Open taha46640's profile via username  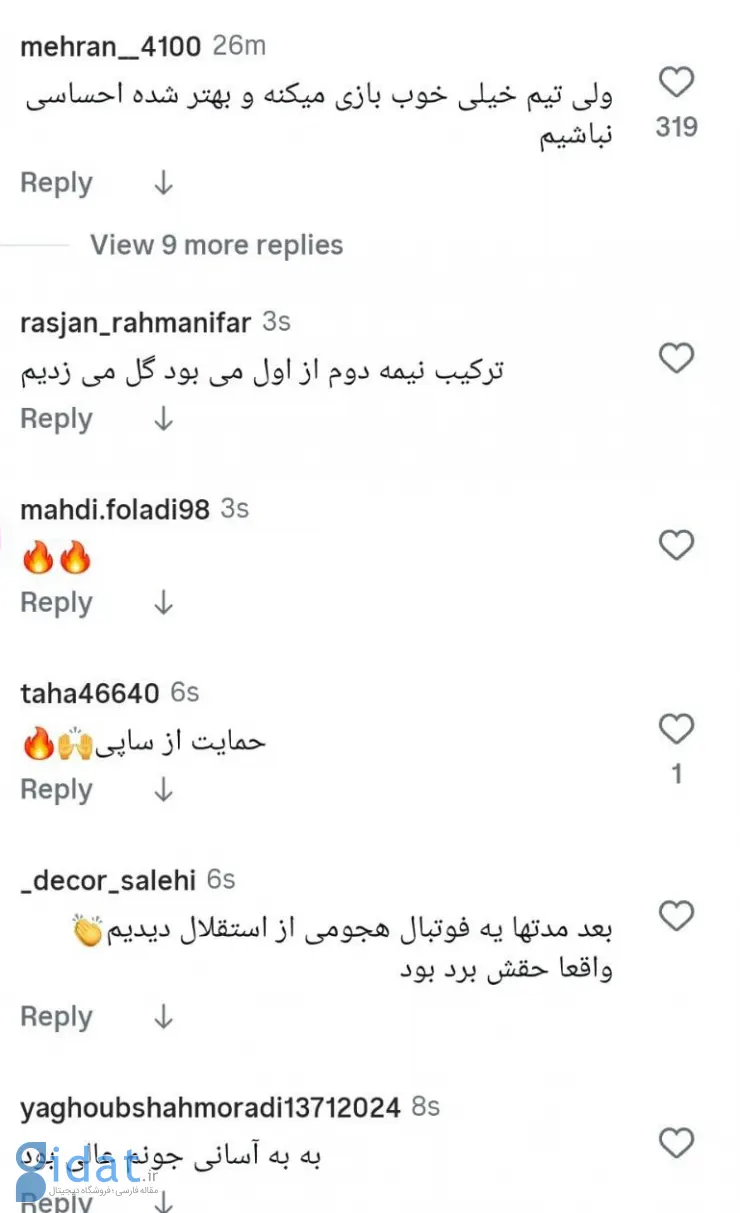point(89,693)
